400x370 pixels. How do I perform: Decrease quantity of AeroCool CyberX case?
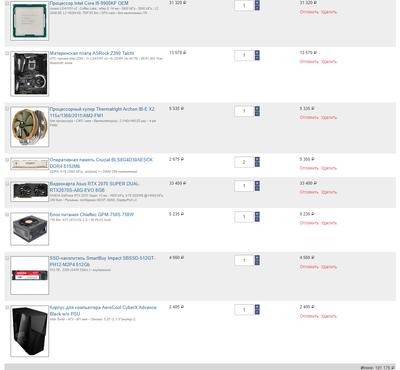tap(257, 312)
